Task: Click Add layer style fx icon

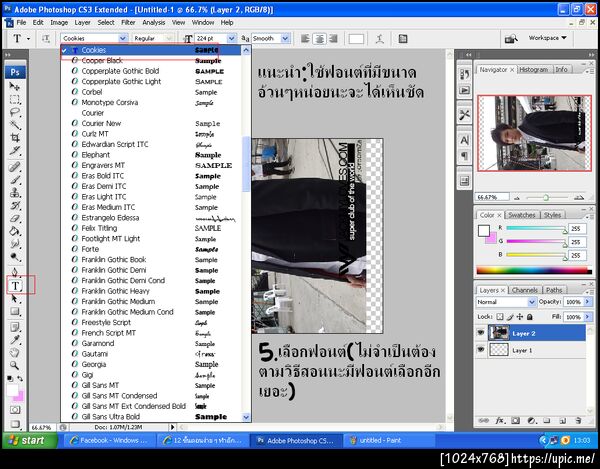Action: (x=500, y=420)
